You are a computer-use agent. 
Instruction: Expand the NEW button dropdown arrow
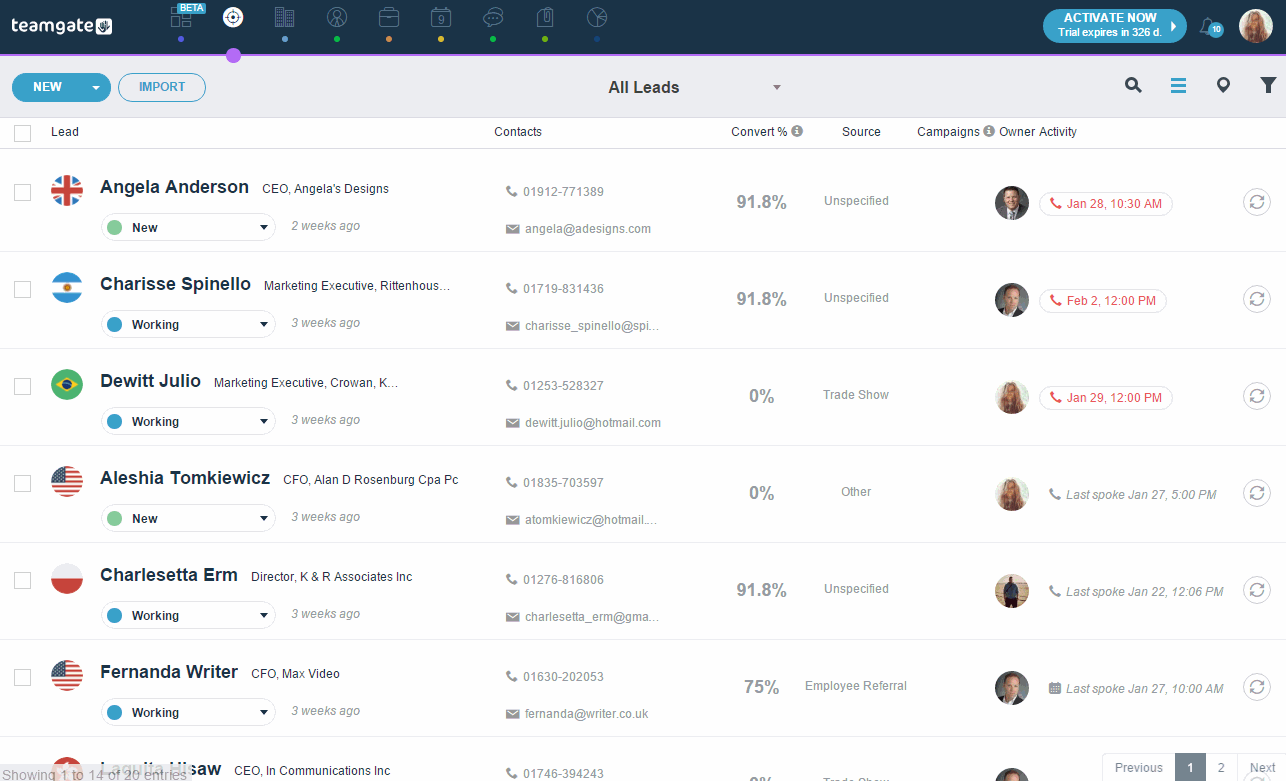[96, 88]
